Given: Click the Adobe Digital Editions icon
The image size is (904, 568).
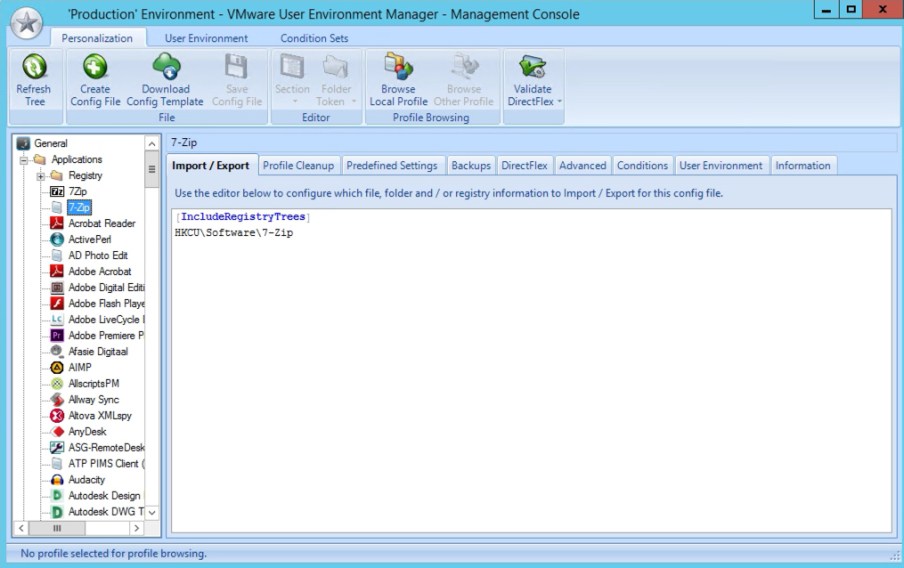Looking at the screenshot, I should pyautogui.click(x=56, y=287).
